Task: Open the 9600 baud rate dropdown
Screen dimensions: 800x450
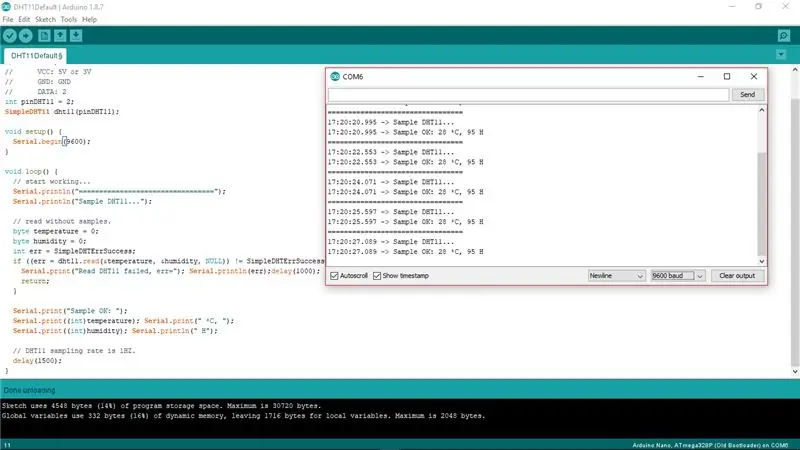Action: [678, 276]
